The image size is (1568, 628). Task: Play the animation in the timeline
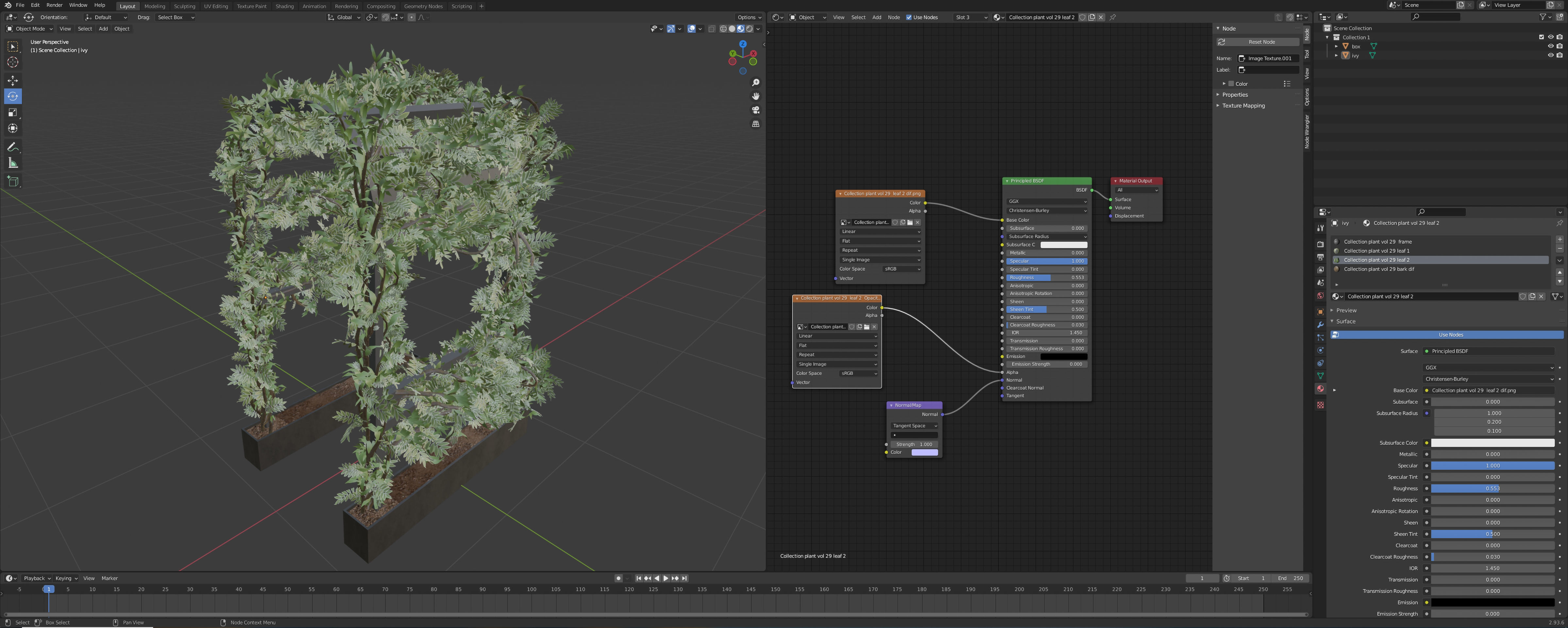click(x=665, y=579)
